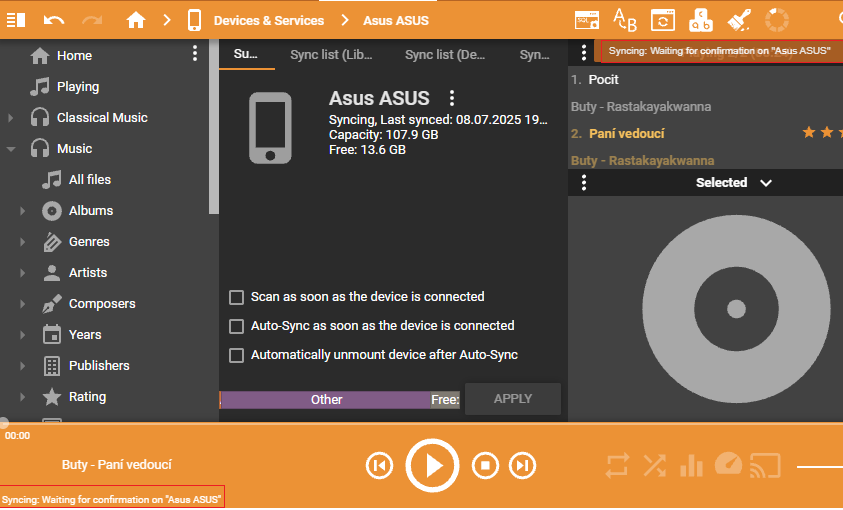Click the Play button in player bar
This screenshot has height=510, width=843.
pyautogui.click(x=432, y=465)
